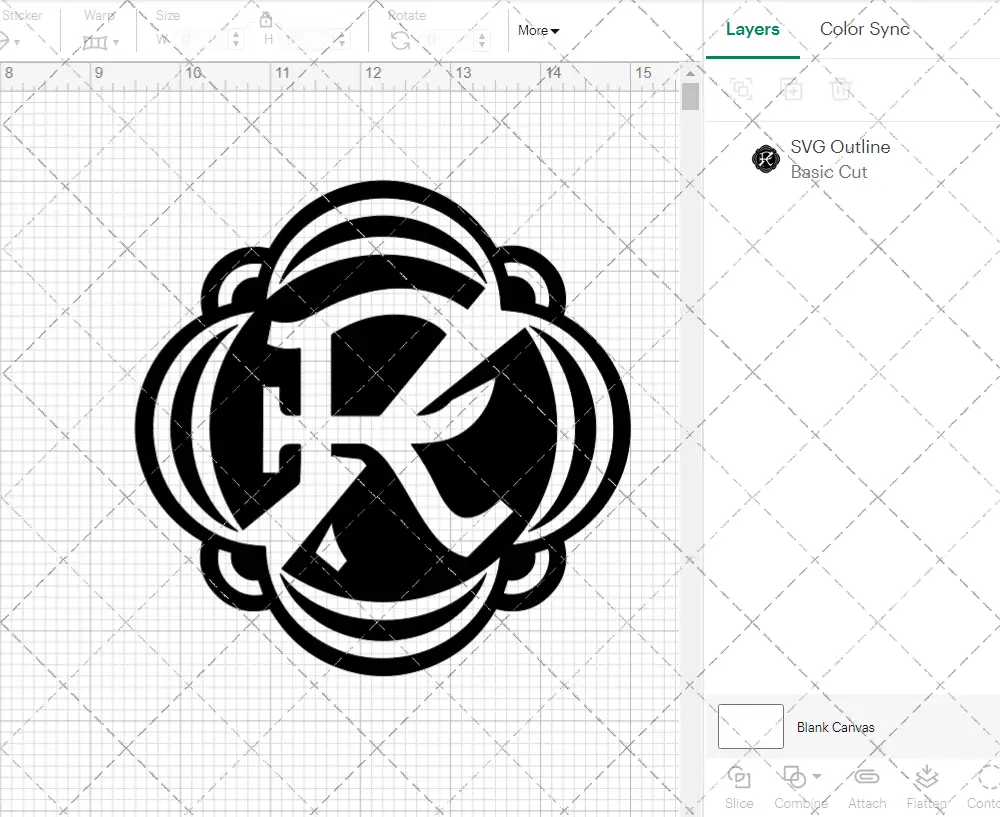Click the Slice tool icon
The image size is (1000, 817).
pyautogui.click(x=739, y=778)
